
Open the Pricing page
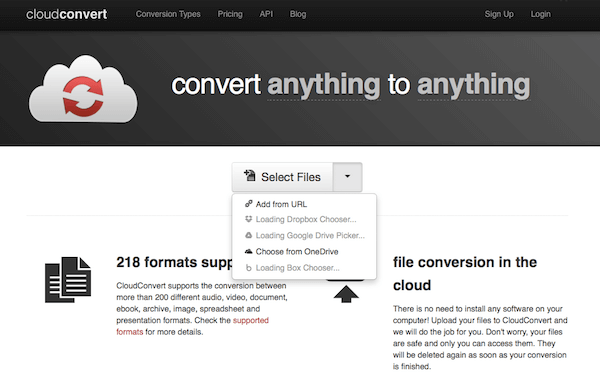pos(230,14)
